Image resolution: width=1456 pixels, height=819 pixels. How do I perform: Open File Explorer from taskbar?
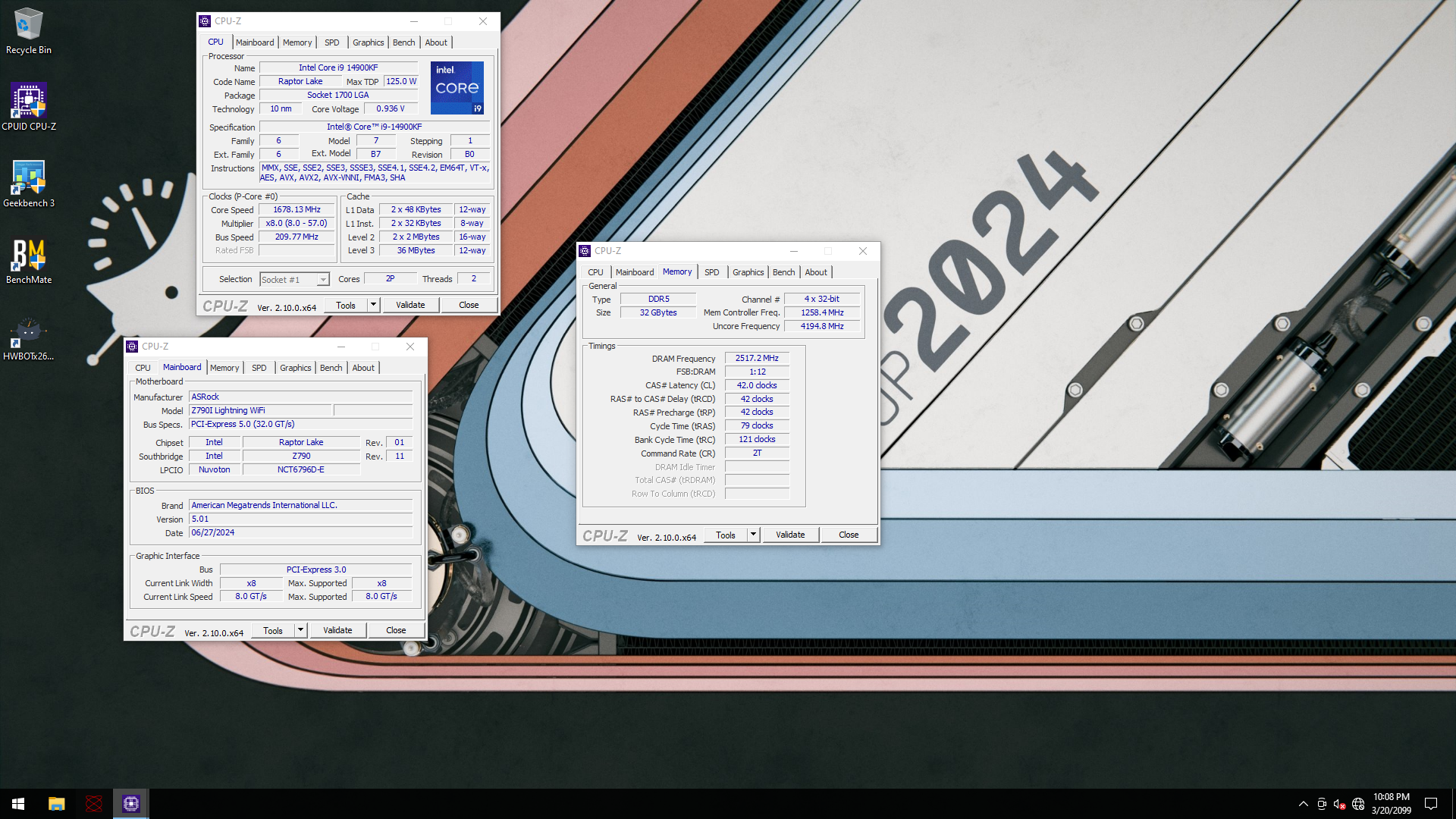pos(56,804)
